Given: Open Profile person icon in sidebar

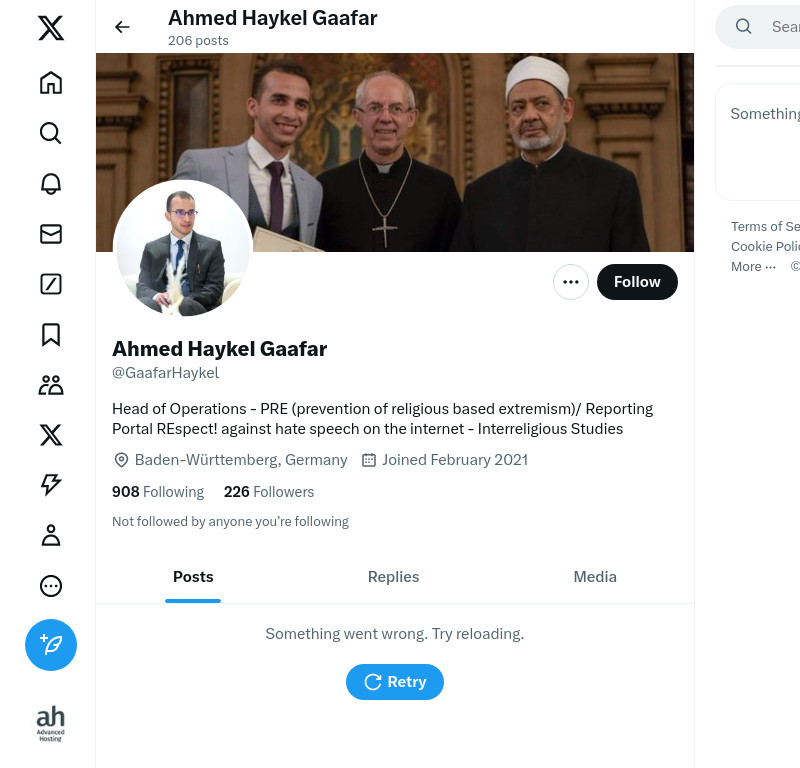Looking at the screenshot, I should click(51, 535).
